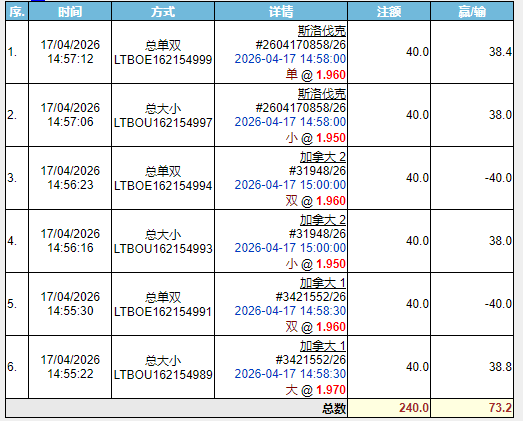
Task: Select bet ID LTBOE162154999
Action: pos(163,60)
